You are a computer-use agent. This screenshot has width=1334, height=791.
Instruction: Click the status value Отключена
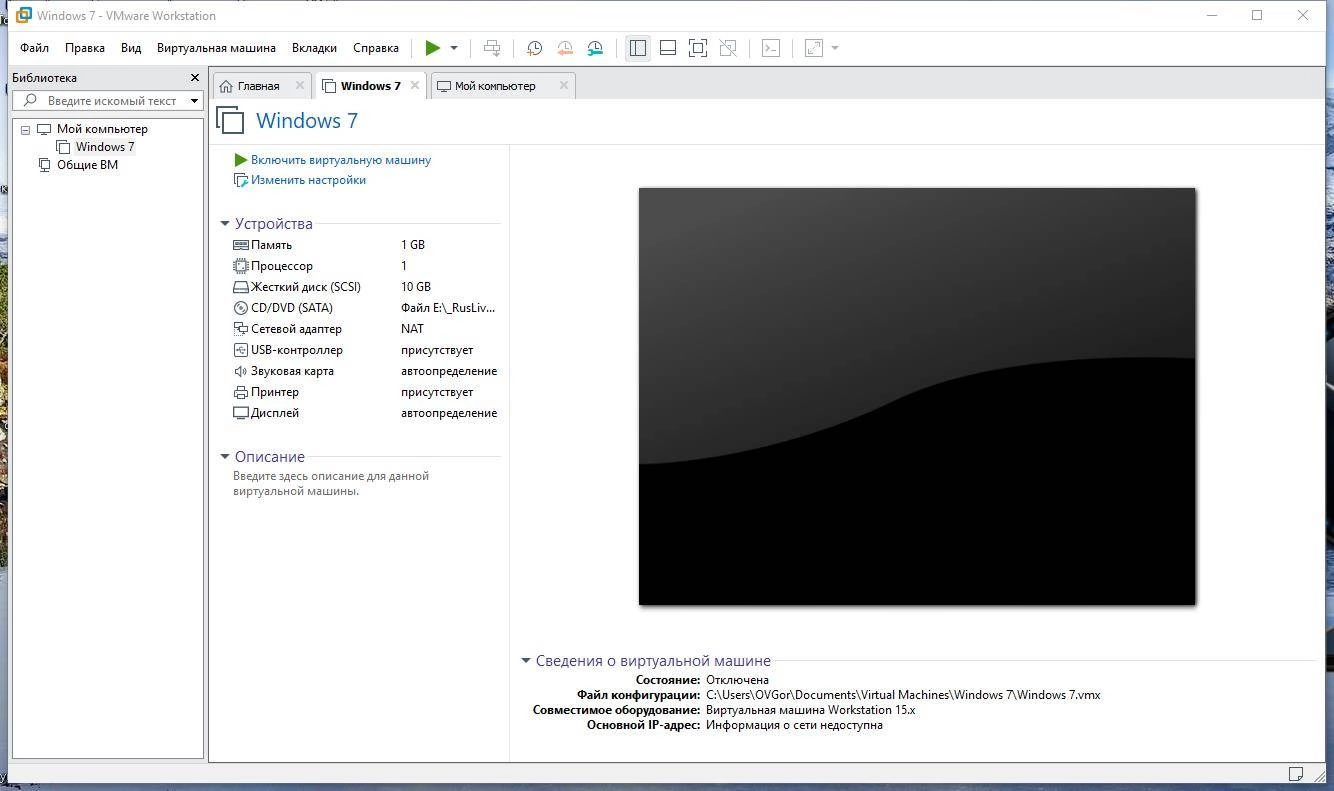737,680
